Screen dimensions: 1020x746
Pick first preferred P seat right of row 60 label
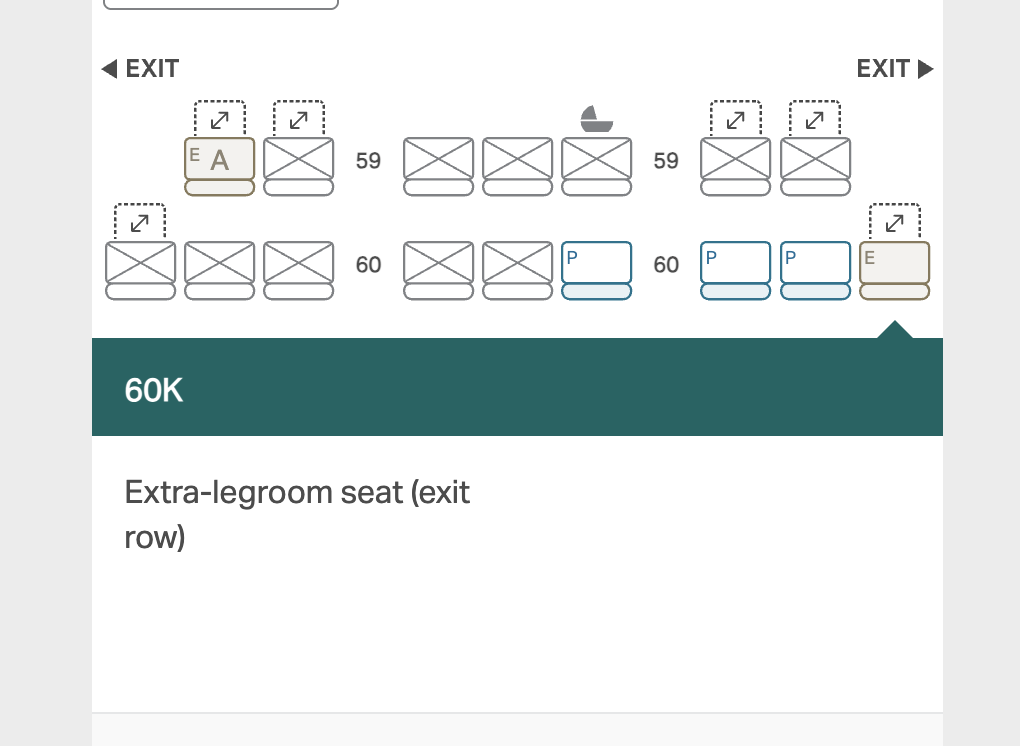pos(736,270)
